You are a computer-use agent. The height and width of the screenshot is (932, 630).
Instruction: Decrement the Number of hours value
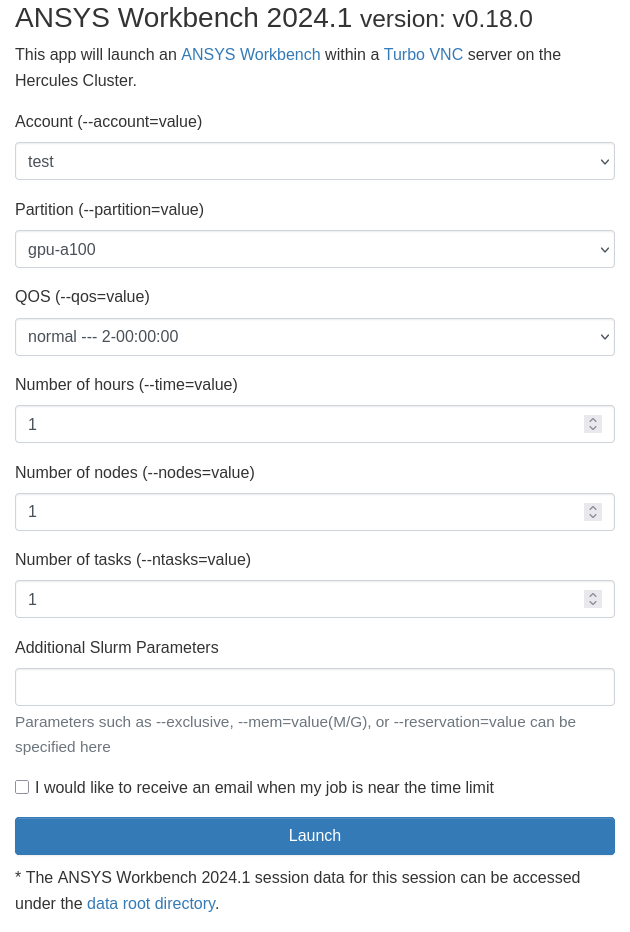click(x=593, y=429)
